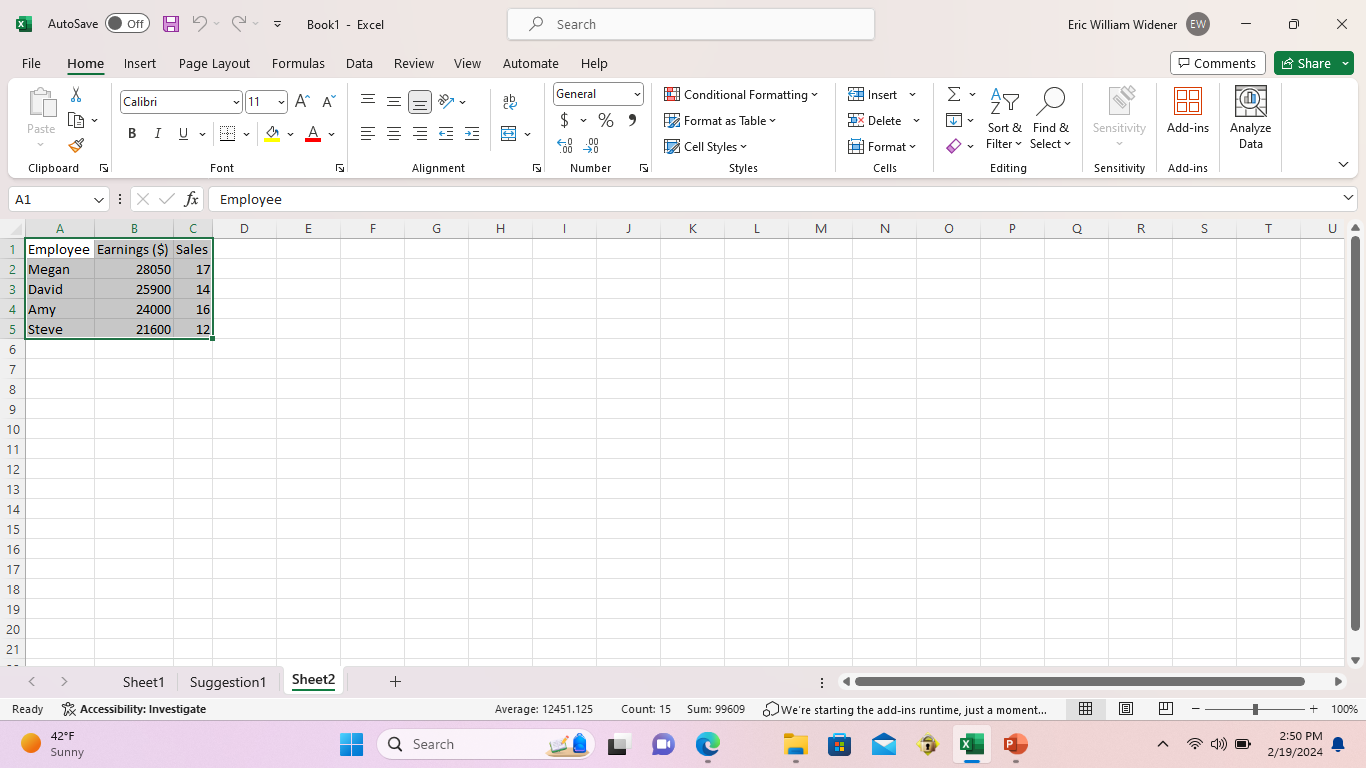
Task: Toggle the AutoSave switch
Action: point(127,24)
